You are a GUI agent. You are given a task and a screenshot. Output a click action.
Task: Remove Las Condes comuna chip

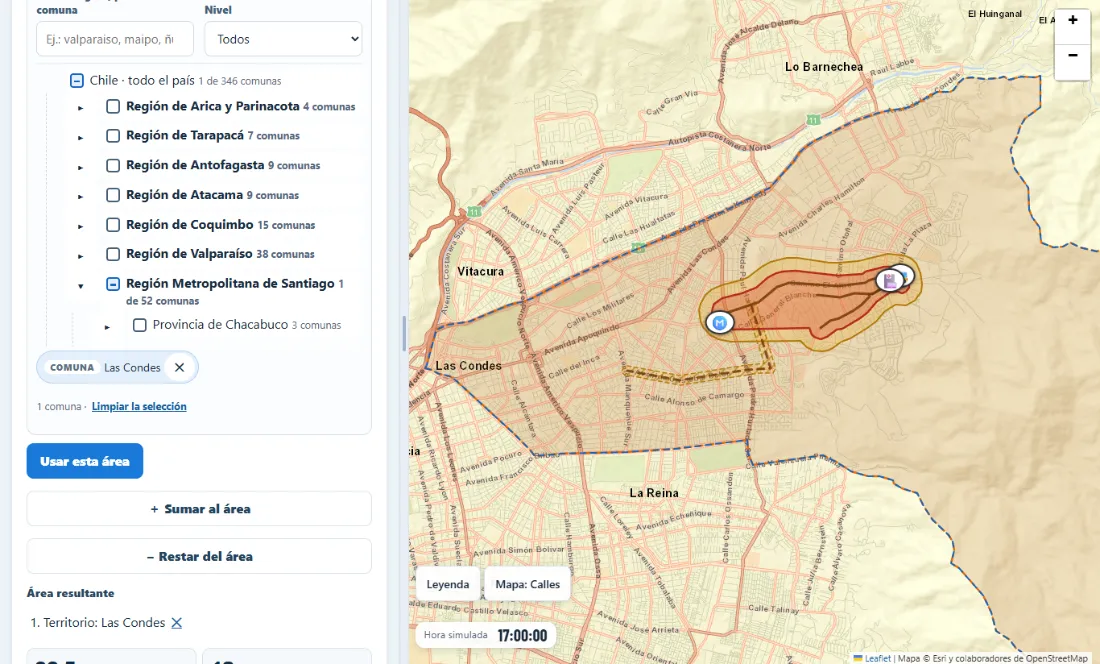pos(180,367)
